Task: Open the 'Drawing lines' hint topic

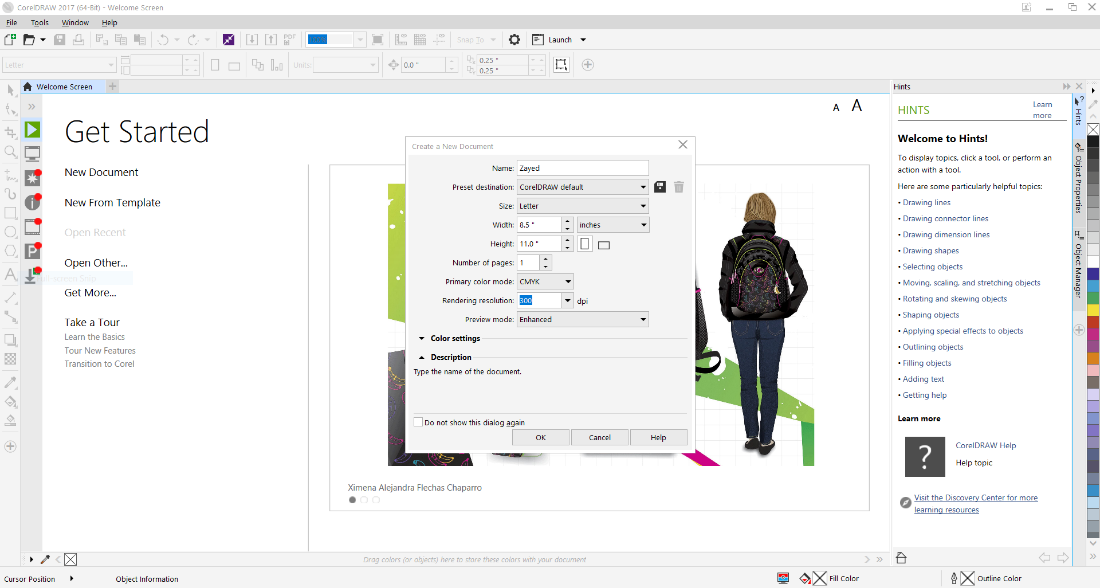Action: 926,203
